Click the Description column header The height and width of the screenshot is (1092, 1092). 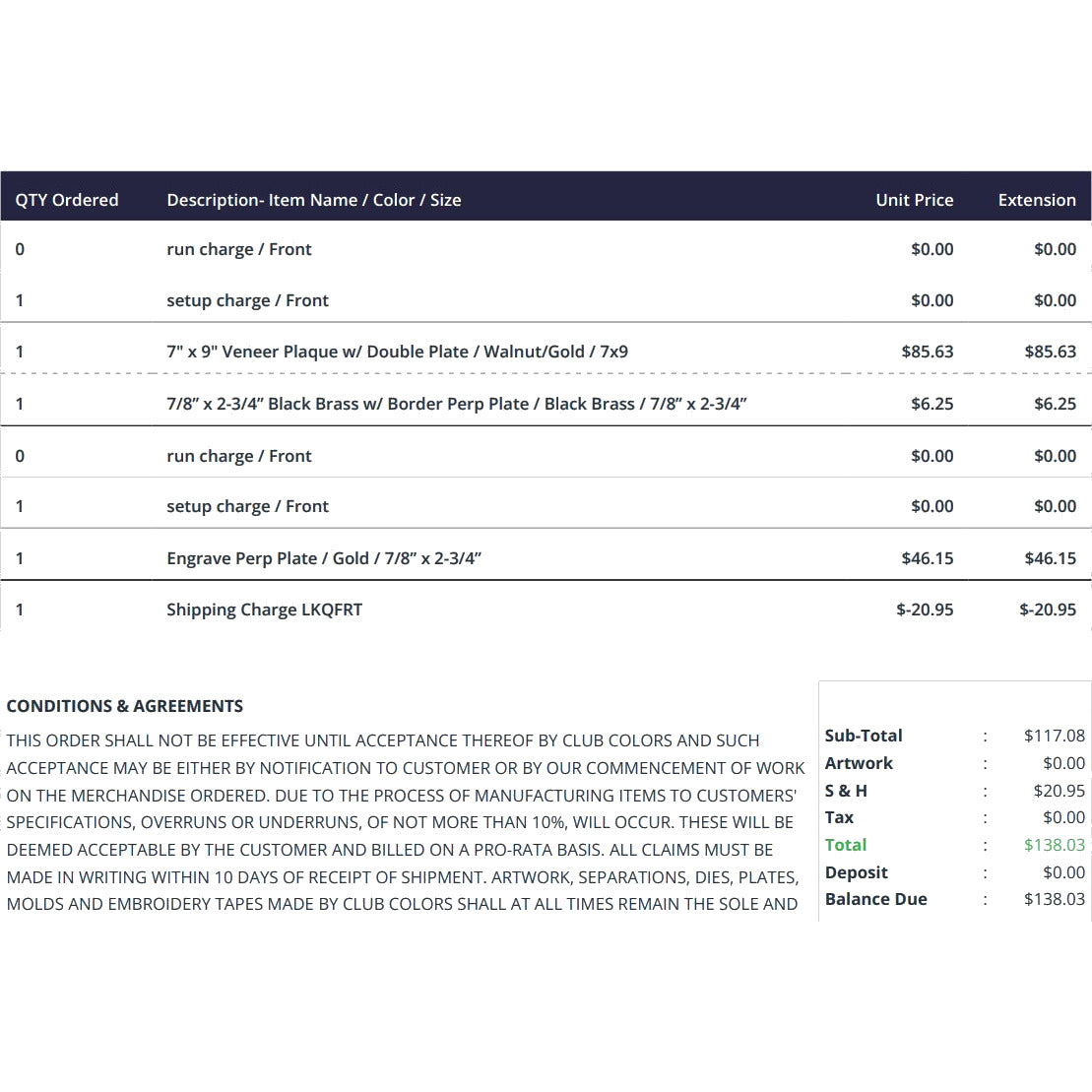coord(313,200)
